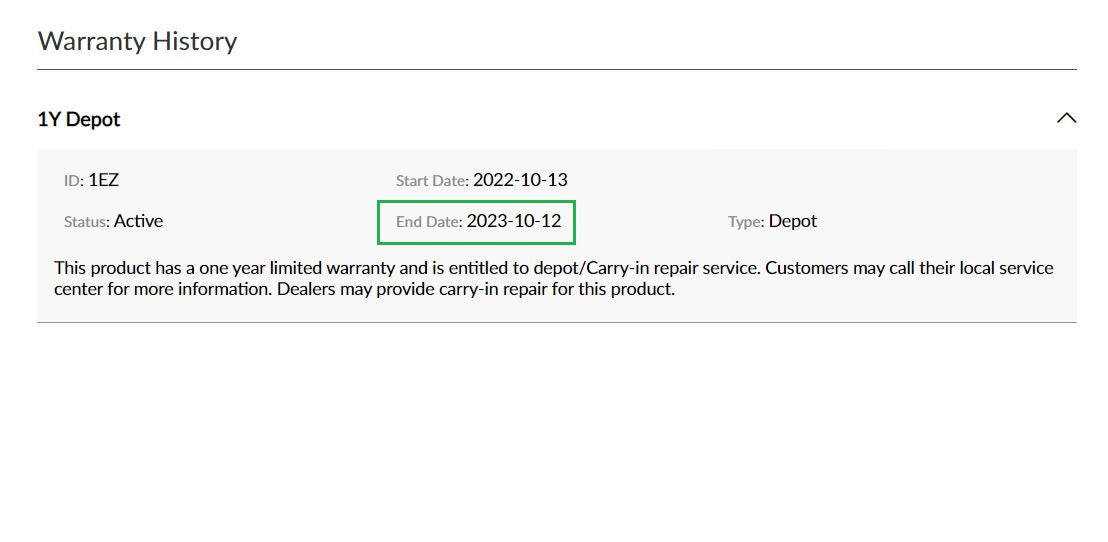Image resolution: width=1108 pixels, height=542 pixels.
Task: Collapse the 1Y Depot section chevron
Action: tap(1066, 118)
